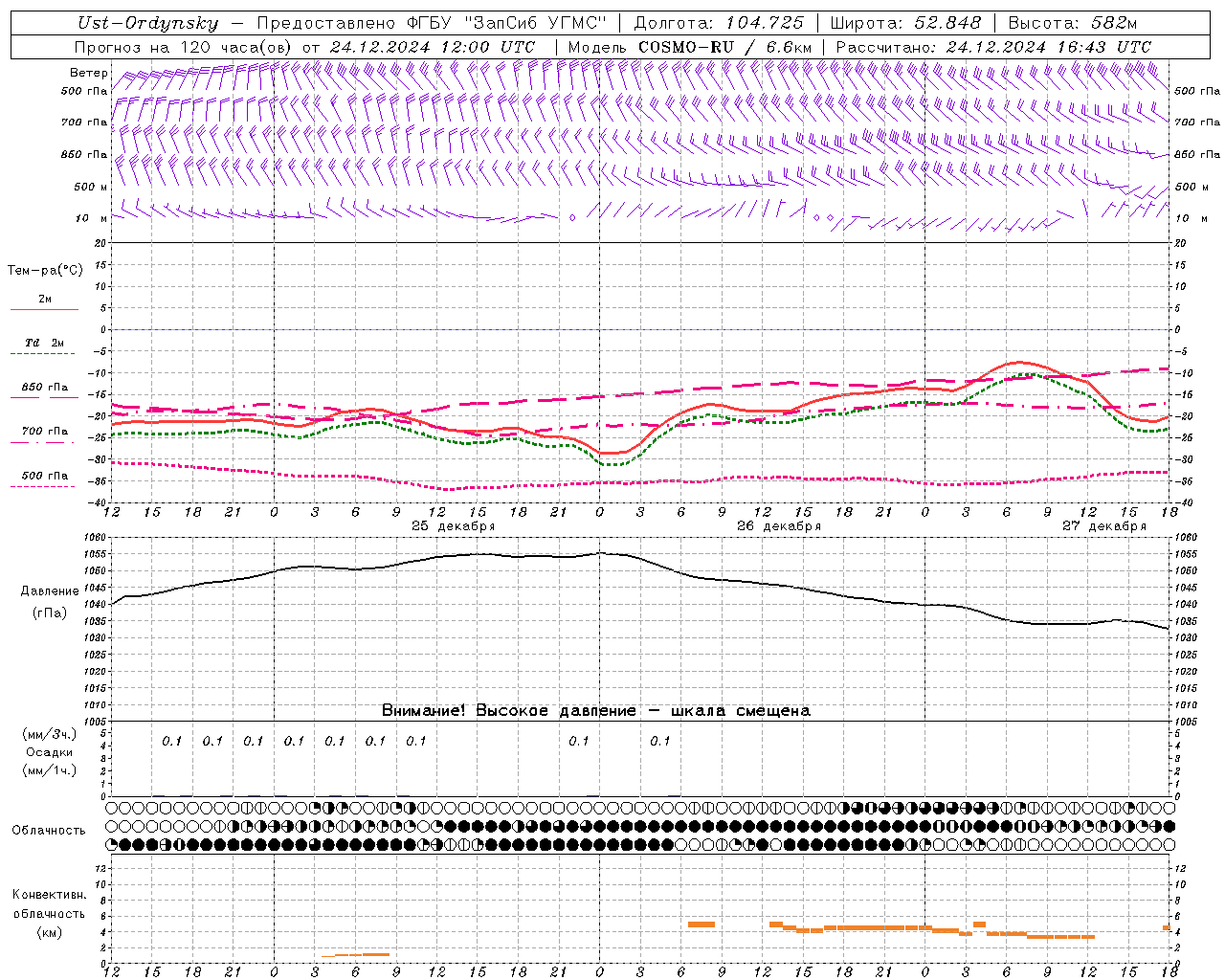The height and width of the screenshot is (980, 1225).
Task: Click the (мм/3ч.) precipitation unit label
Action: point(50,735)
